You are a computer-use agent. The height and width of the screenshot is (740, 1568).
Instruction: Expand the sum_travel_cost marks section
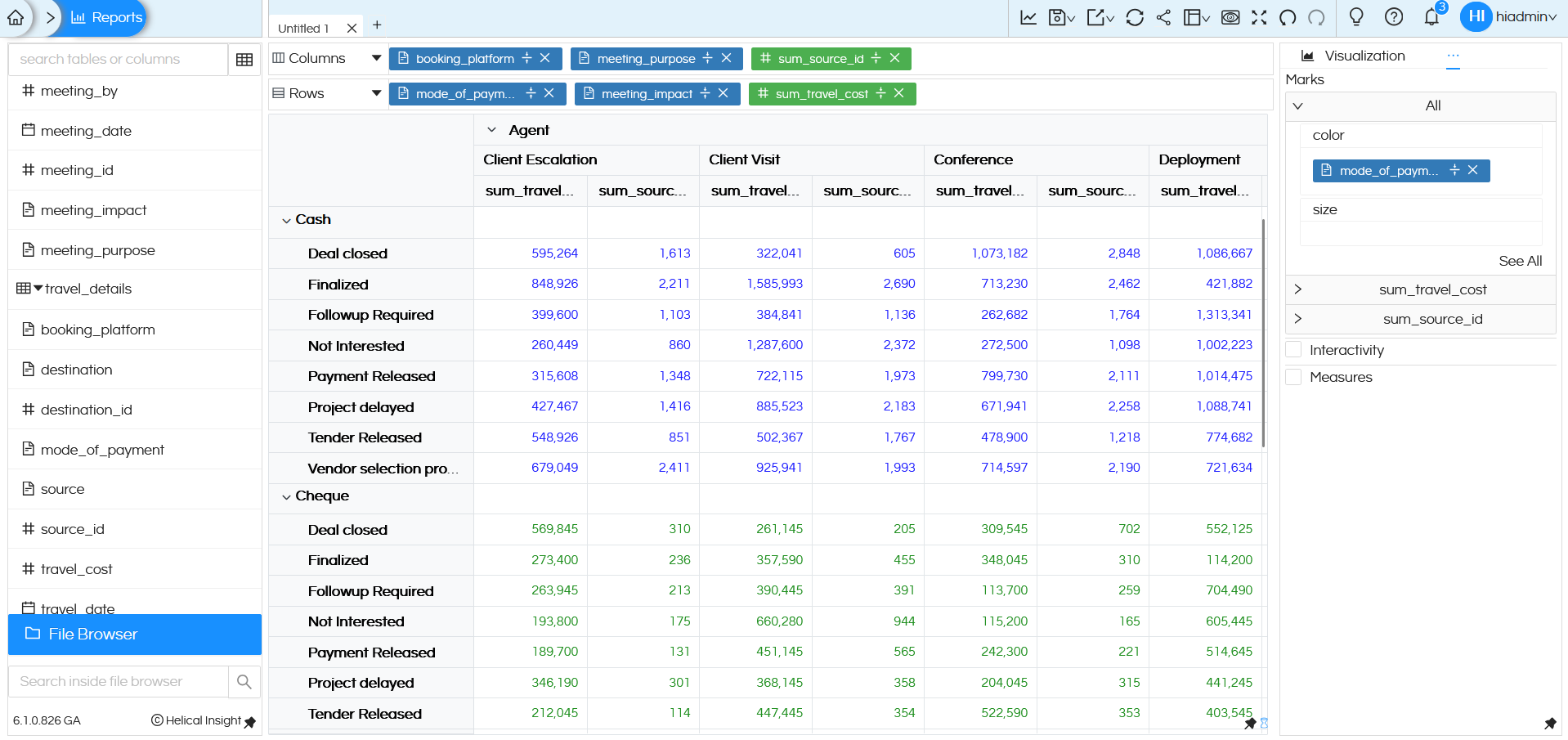1299,289
